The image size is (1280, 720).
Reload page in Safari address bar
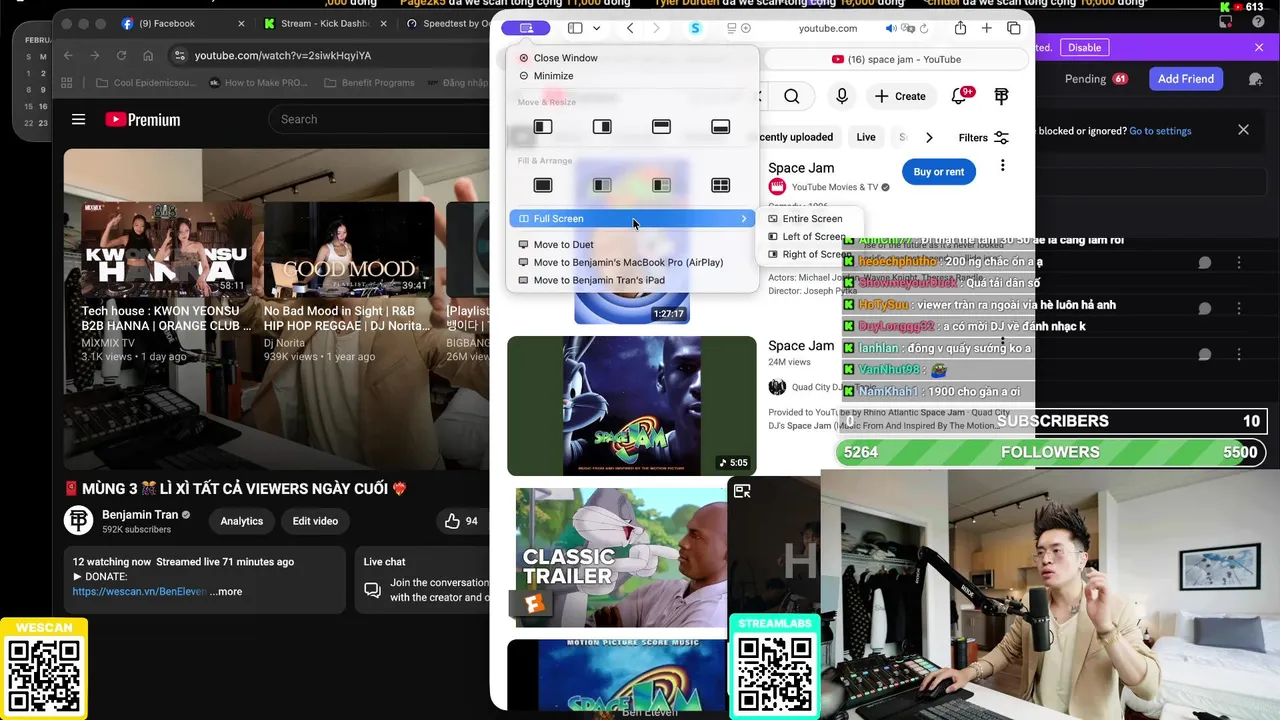(924, 29)
